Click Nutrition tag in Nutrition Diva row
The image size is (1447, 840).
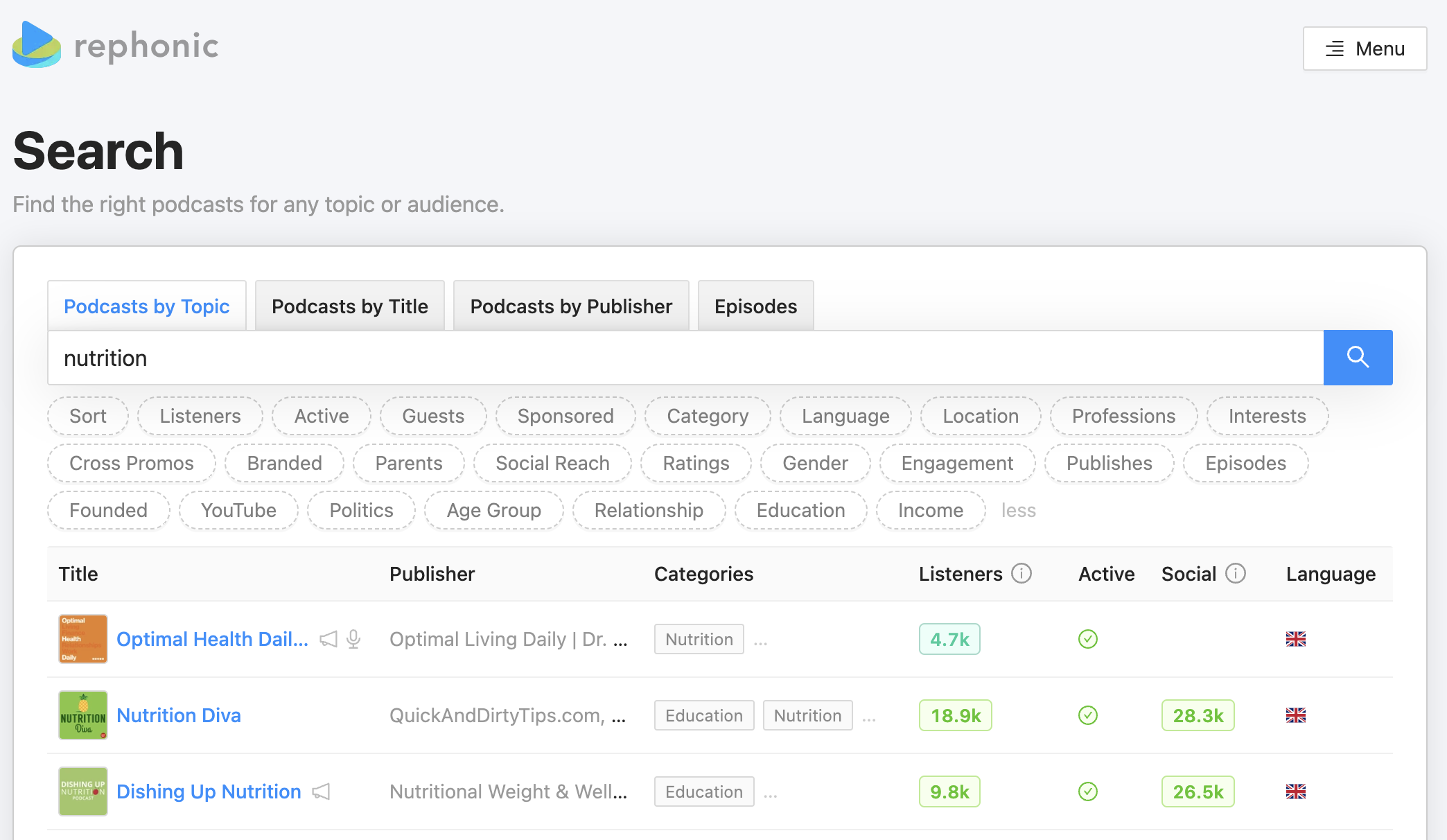click(808, 715)
